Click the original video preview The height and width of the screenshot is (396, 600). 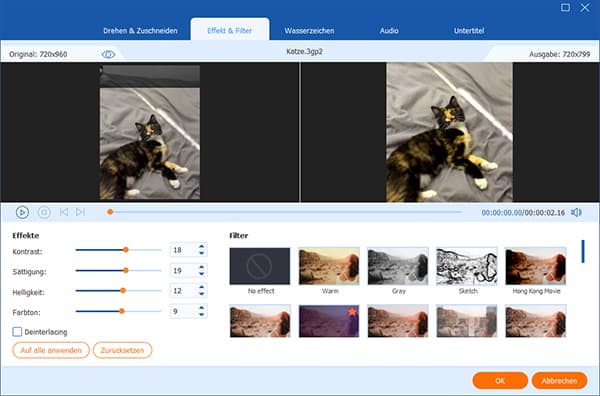click(x=150, y=132)
